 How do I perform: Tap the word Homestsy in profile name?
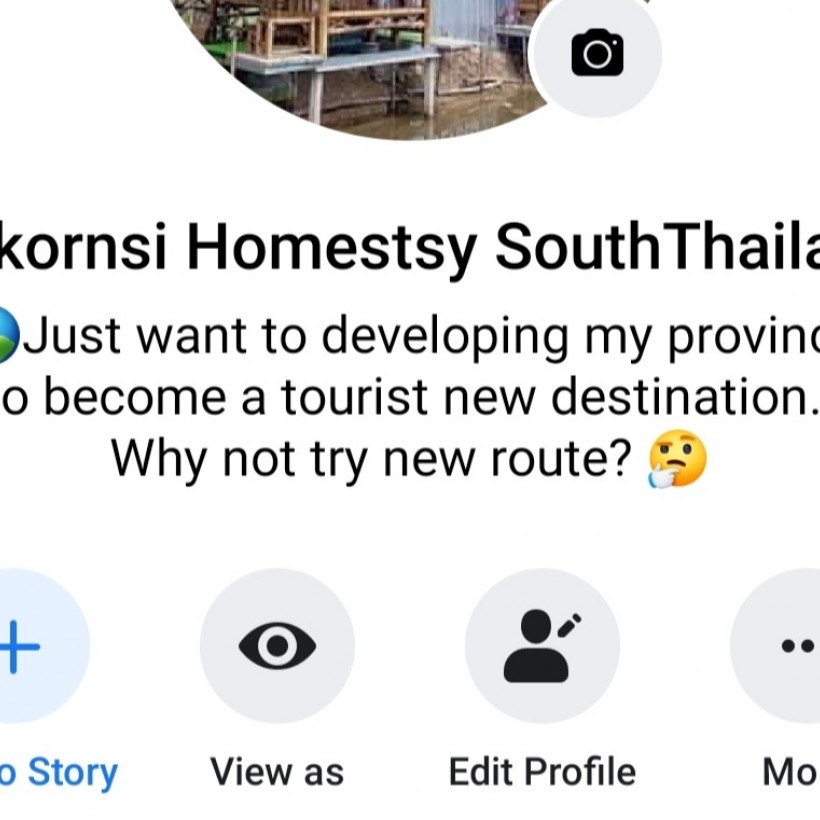tap(332, 246)
